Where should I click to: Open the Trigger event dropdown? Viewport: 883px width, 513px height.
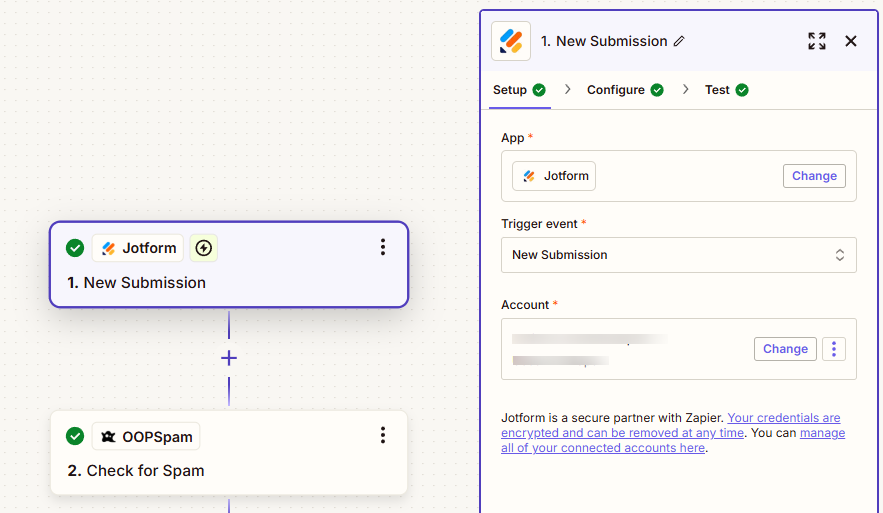pyautogui.click(x=679, y=255)
